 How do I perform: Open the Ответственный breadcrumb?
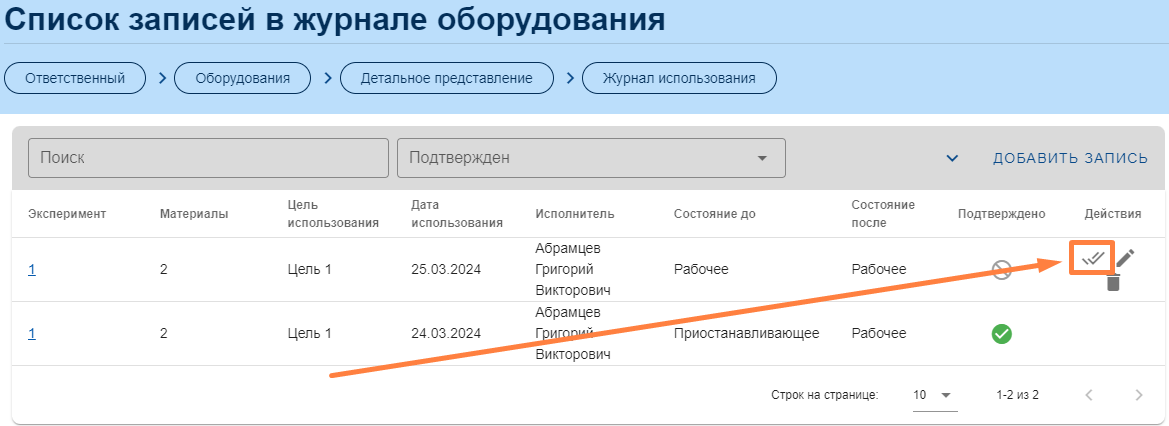(x=75, y=78)
